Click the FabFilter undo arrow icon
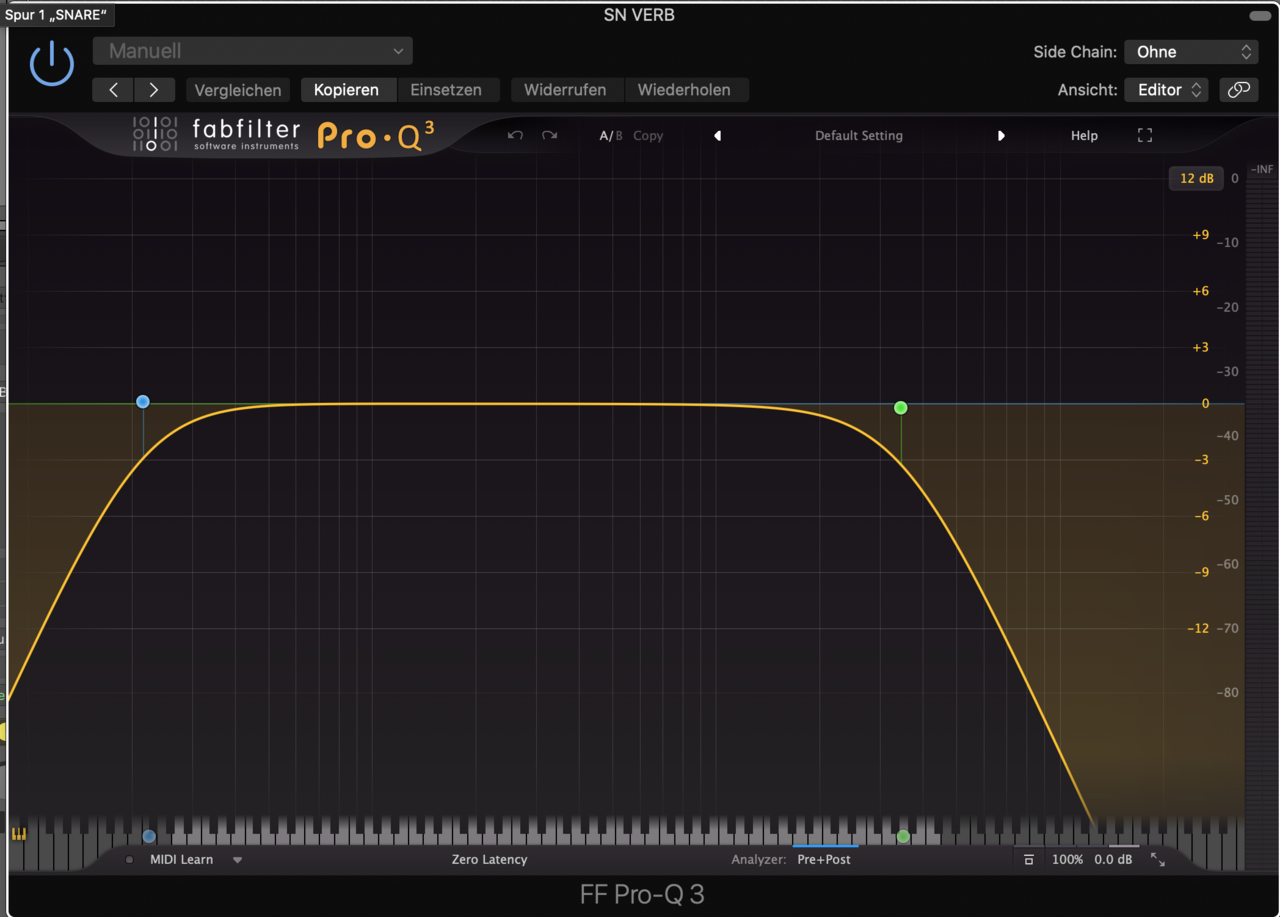 pos(515,136)
